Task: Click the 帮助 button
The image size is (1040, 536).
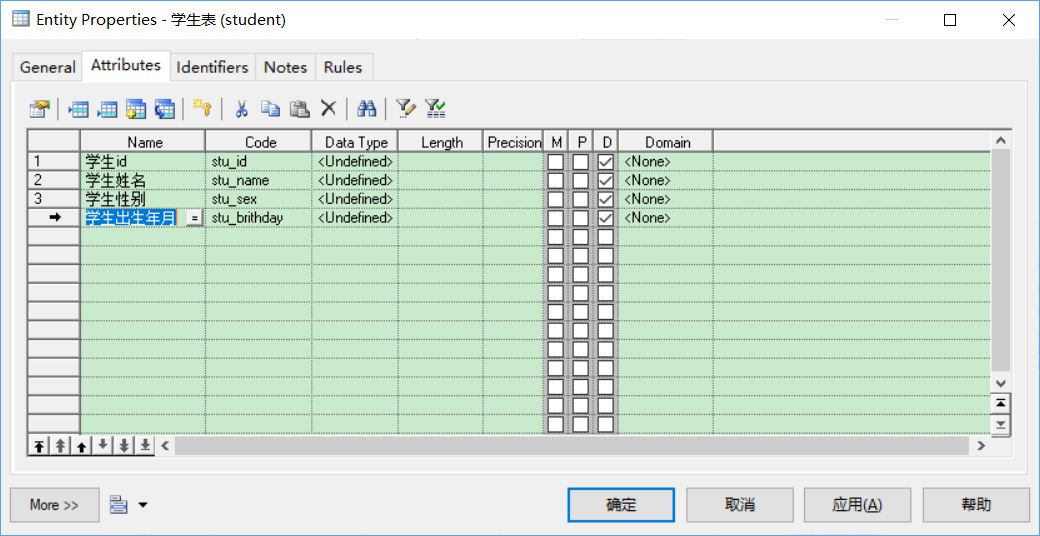Action: coord(976,505)
